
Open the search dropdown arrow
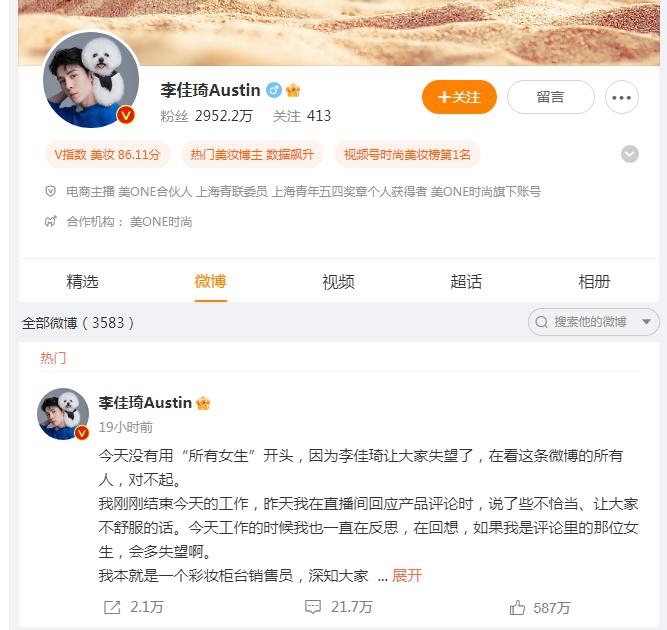pos(646,322)
